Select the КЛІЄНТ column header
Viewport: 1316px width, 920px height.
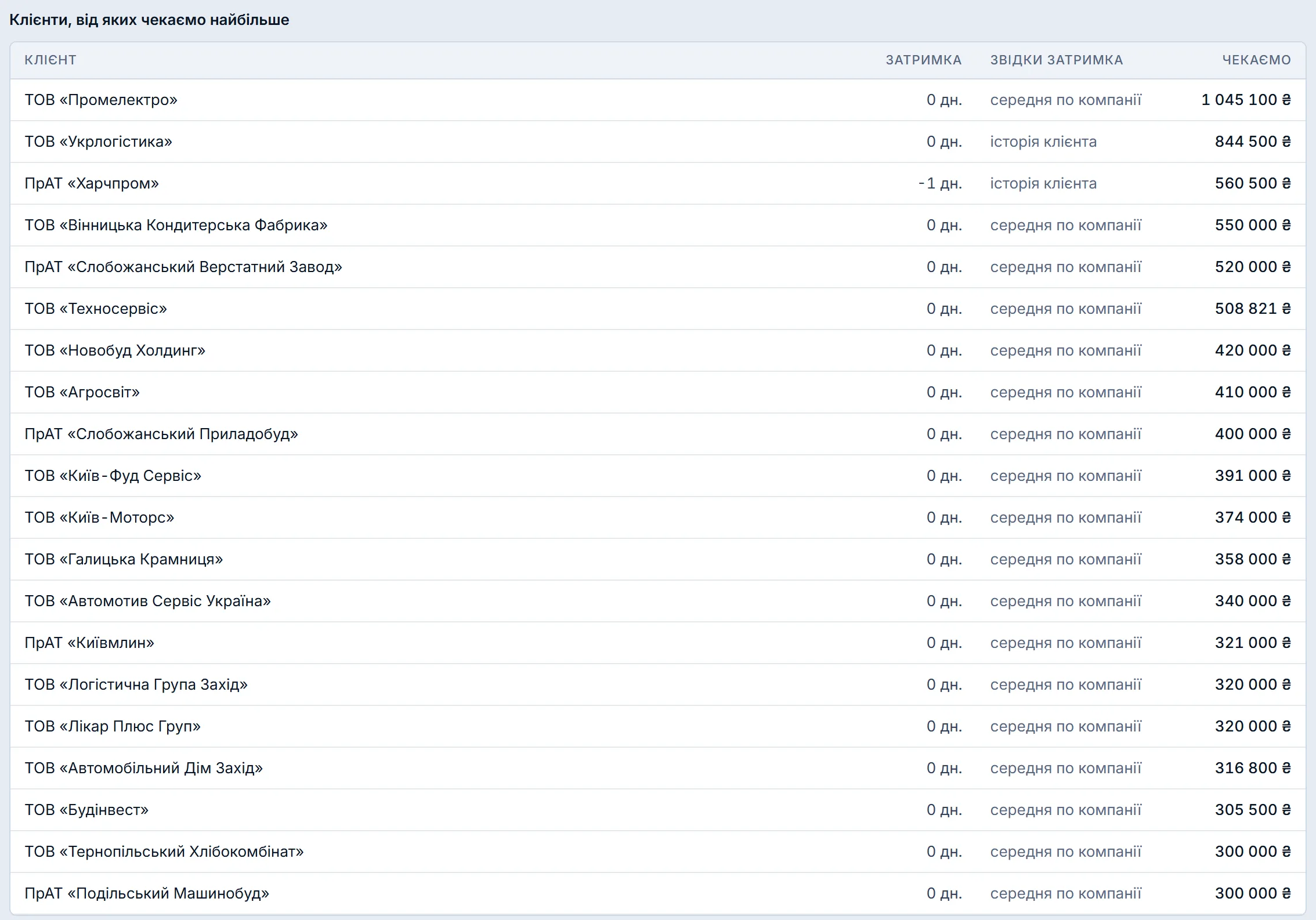[50, 60]
